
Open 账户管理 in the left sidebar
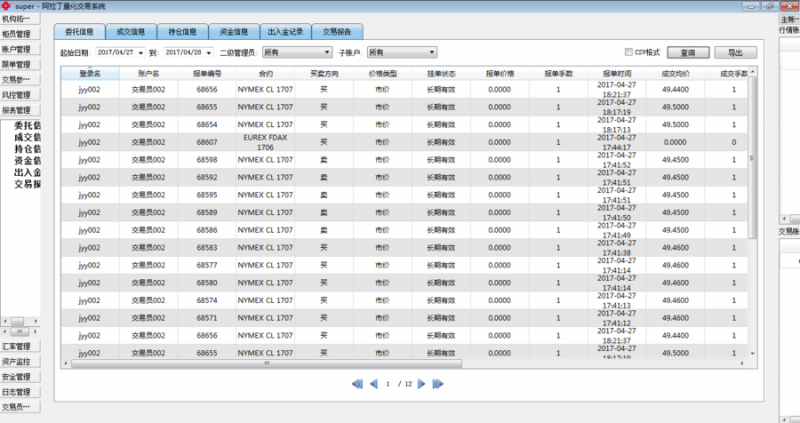[x=20, y=49]
